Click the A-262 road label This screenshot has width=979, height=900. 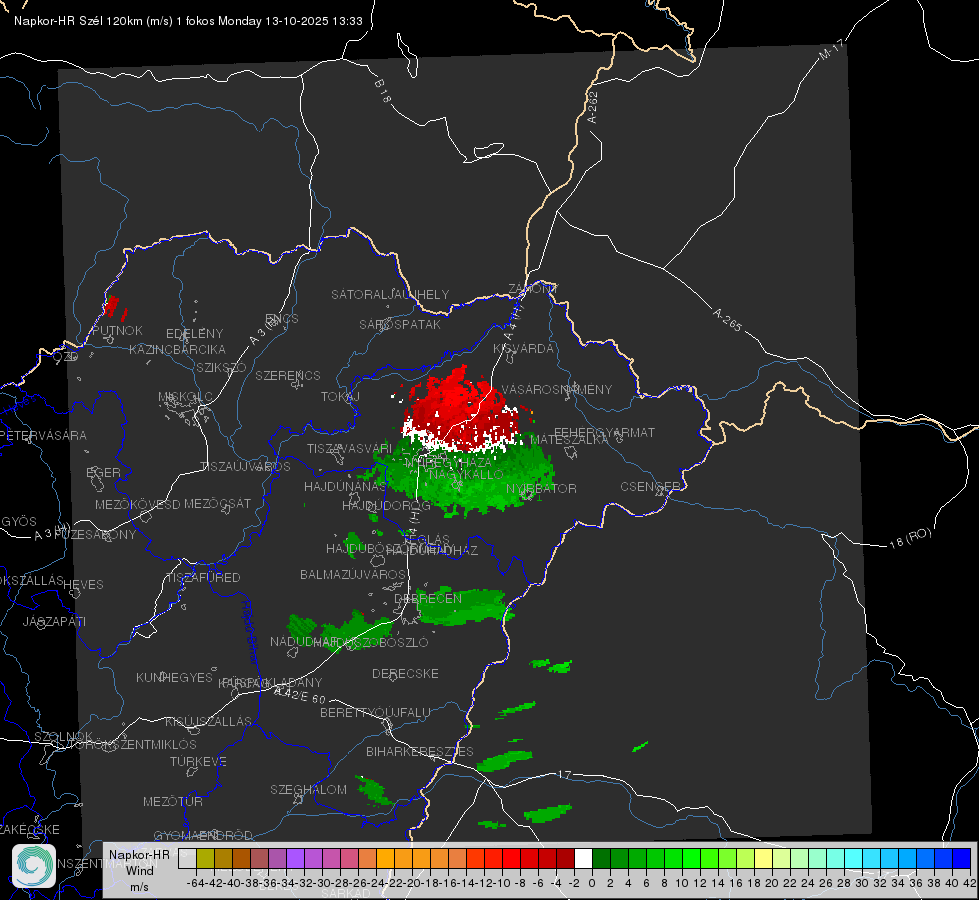[593, 107]
